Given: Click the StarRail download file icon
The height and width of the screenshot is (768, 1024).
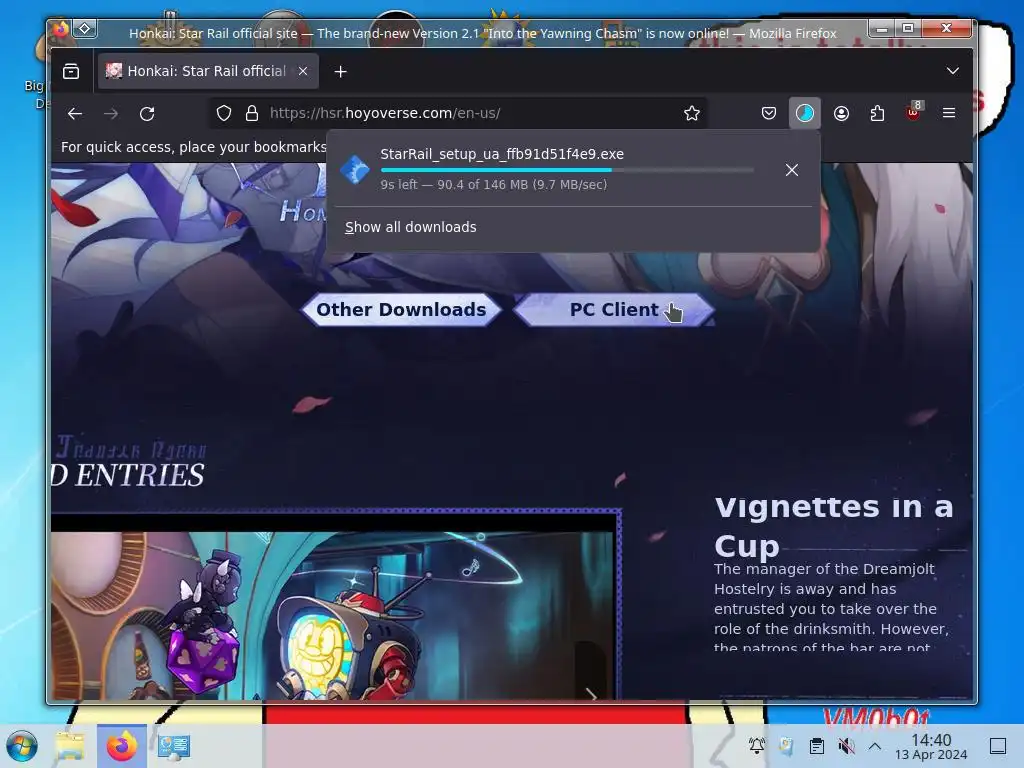Looking at the screenshot, I should pos(355,170).
